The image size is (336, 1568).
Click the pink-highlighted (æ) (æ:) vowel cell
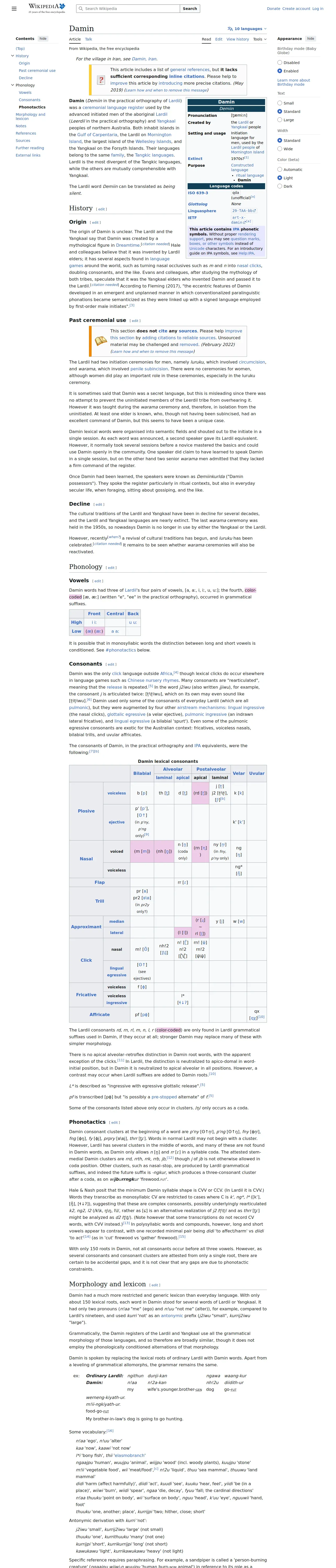94,631
